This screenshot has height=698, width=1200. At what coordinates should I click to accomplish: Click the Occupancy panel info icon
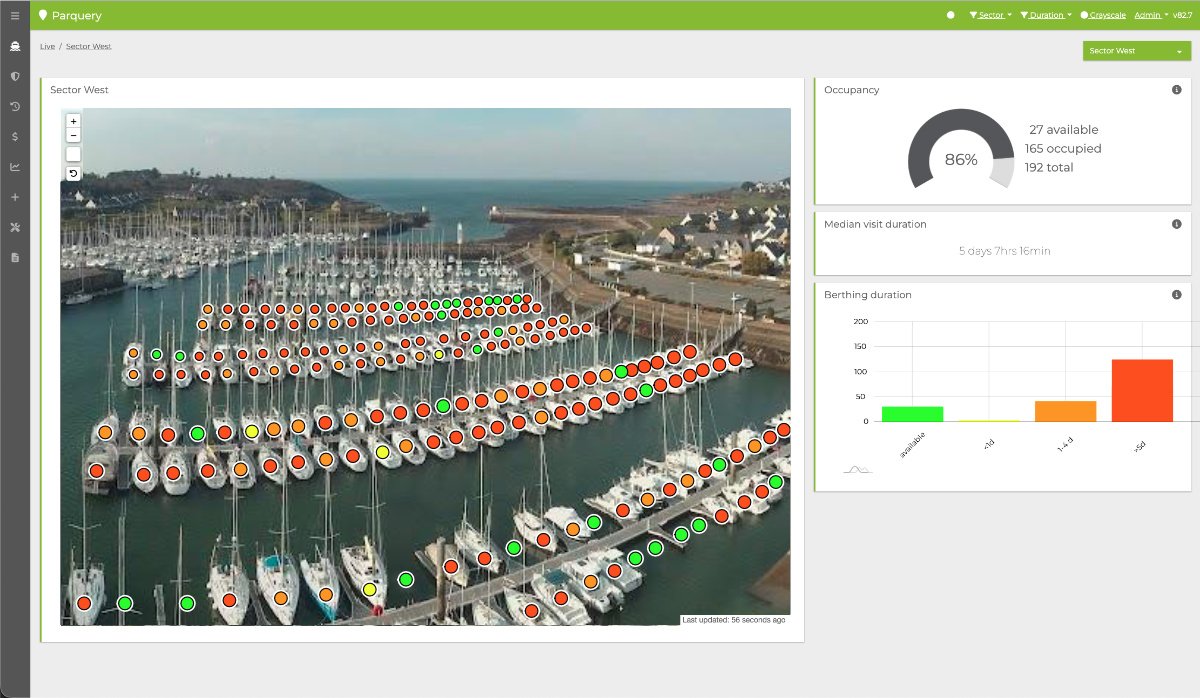[1176, 90]
